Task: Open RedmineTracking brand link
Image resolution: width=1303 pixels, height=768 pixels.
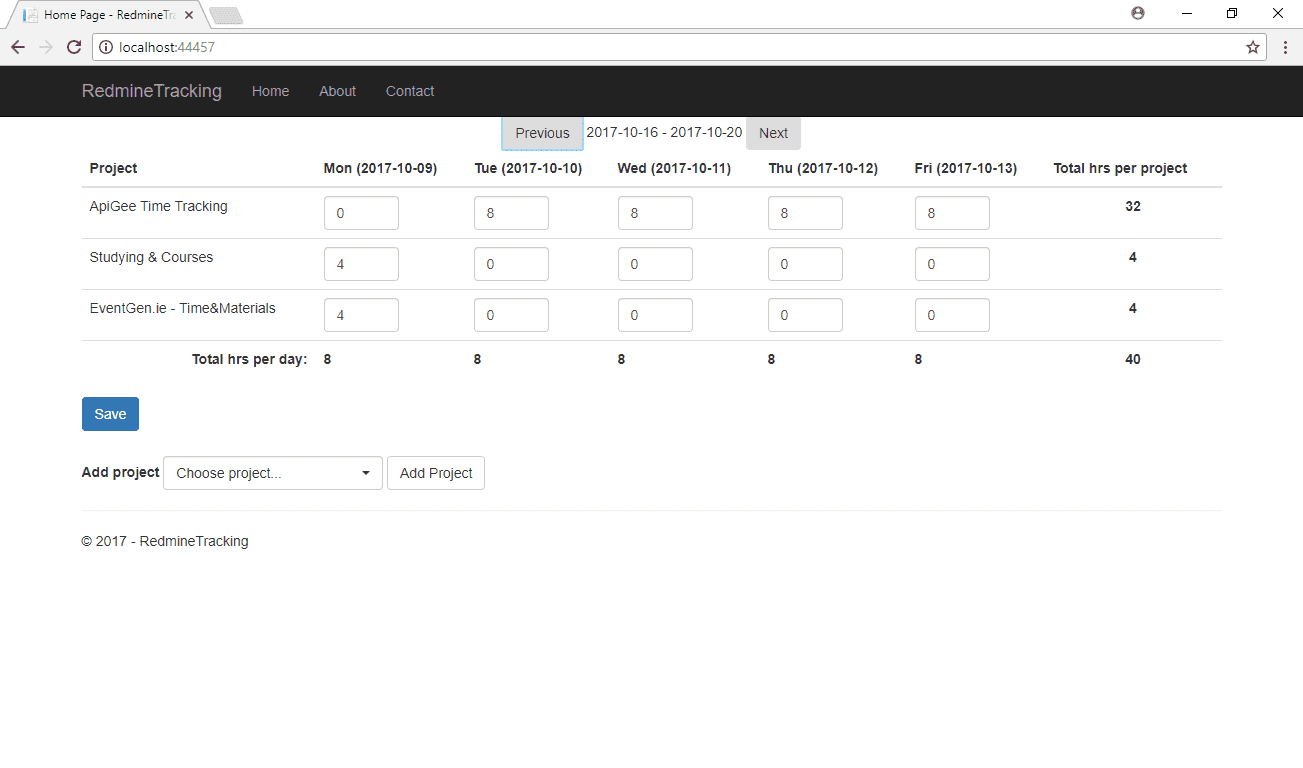Action: point(152,91)
